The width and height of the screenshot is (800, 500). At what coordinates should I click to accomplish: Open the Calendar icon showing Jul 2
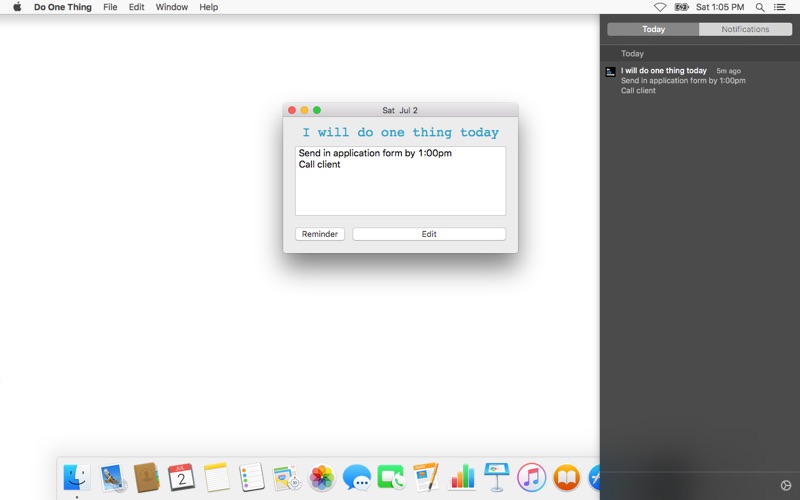click(182, 478)
